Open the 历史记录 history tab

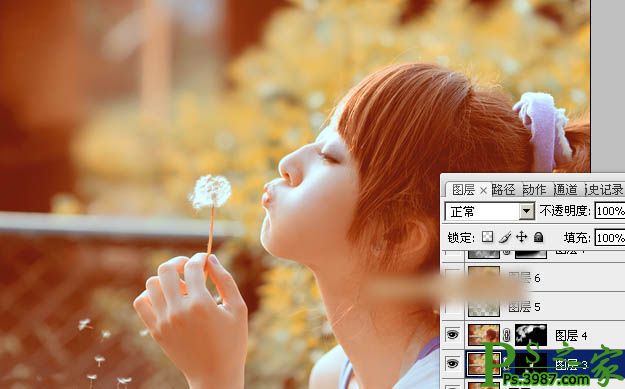point(604,190)
